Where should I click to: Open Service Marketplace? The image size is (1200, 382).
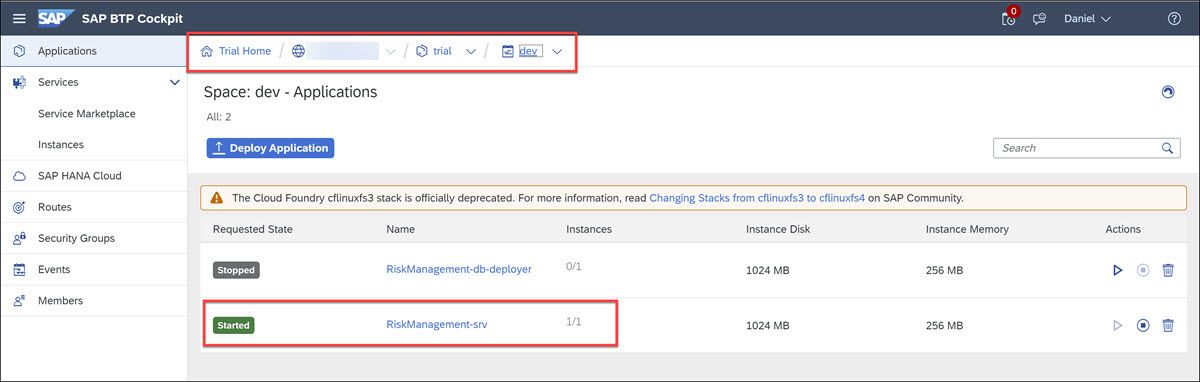tap(86, 114)
